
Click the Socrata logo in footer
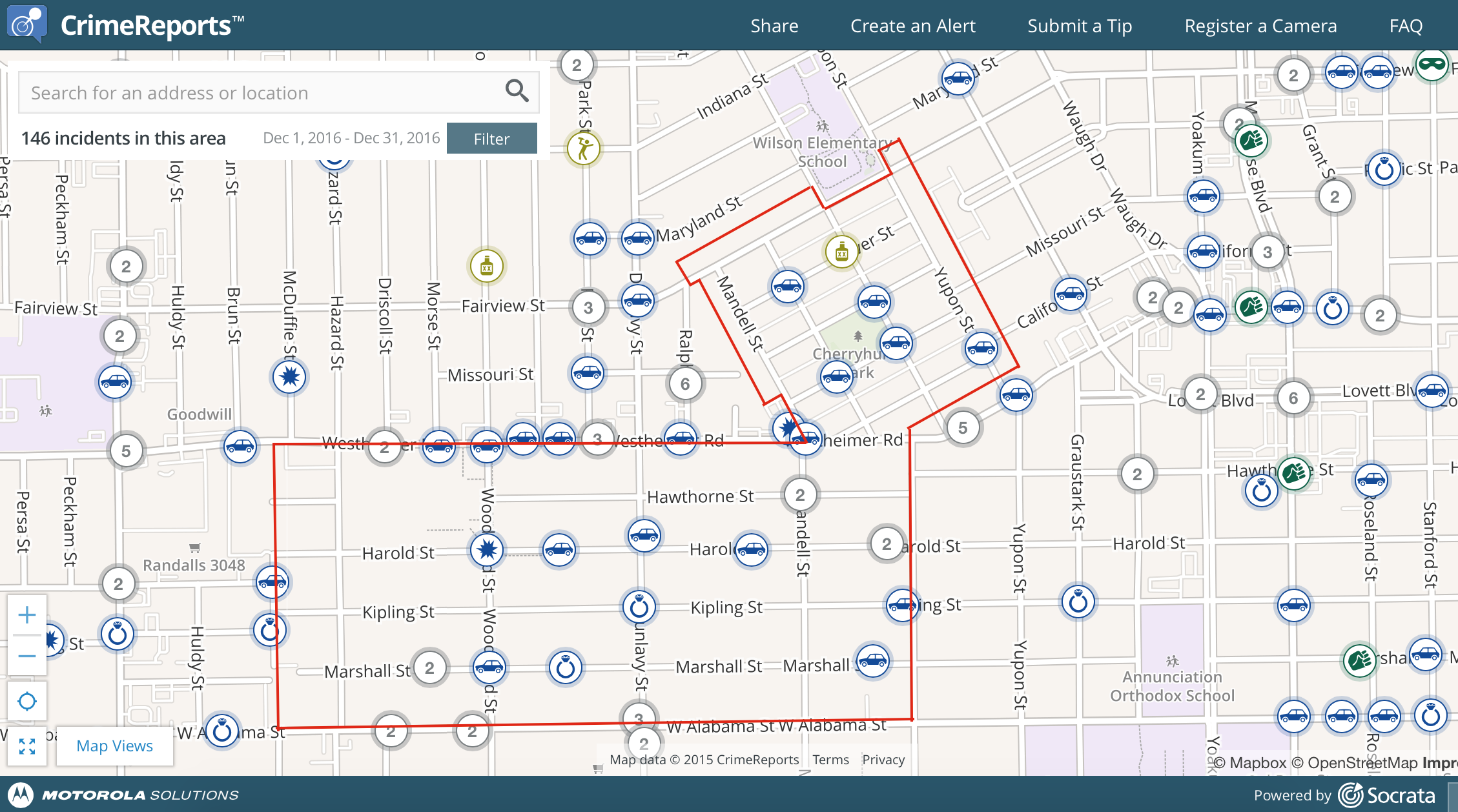coord(1386,795)
